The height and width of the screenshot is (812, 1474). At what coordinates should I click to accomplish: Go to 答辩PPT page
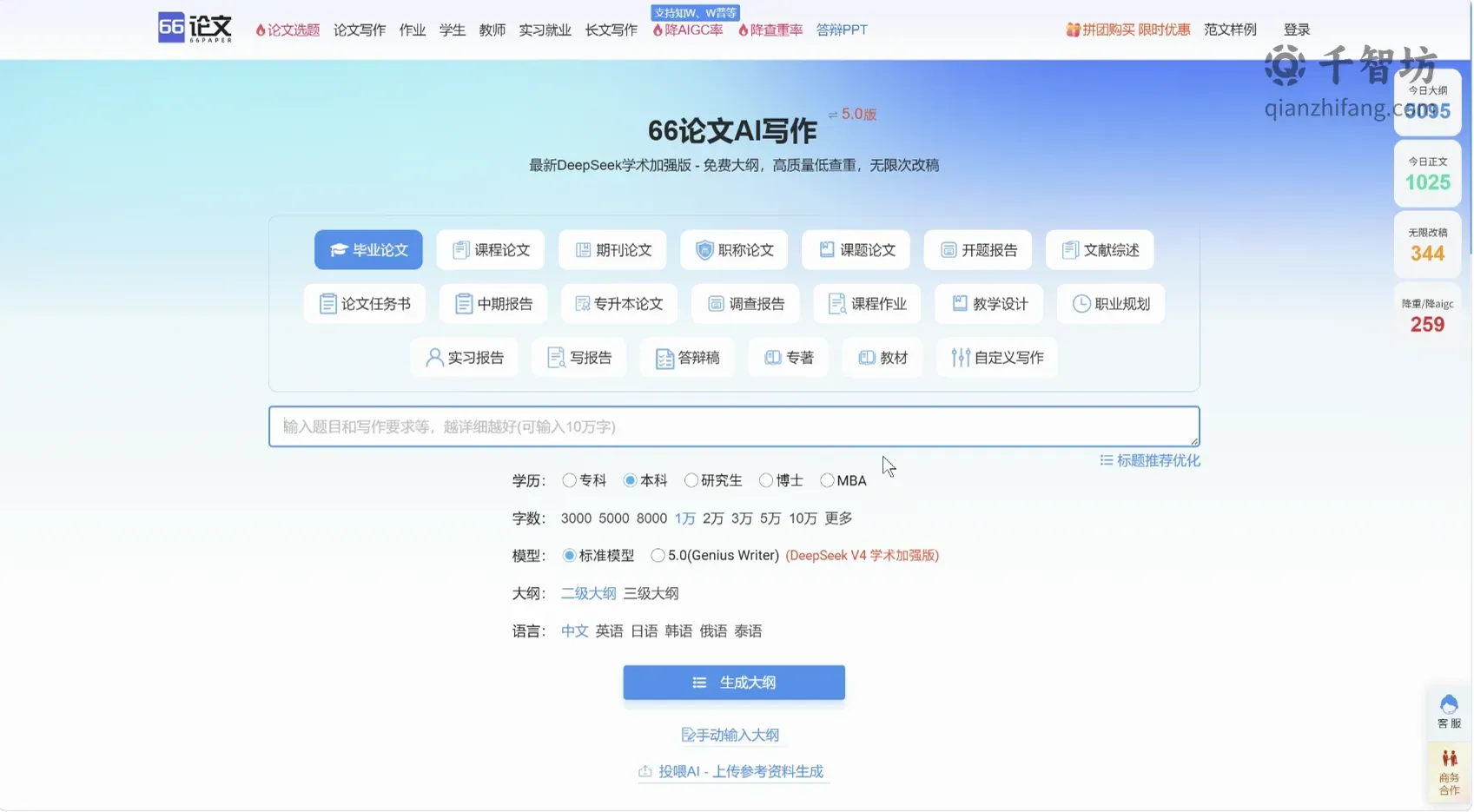point(842,30)
